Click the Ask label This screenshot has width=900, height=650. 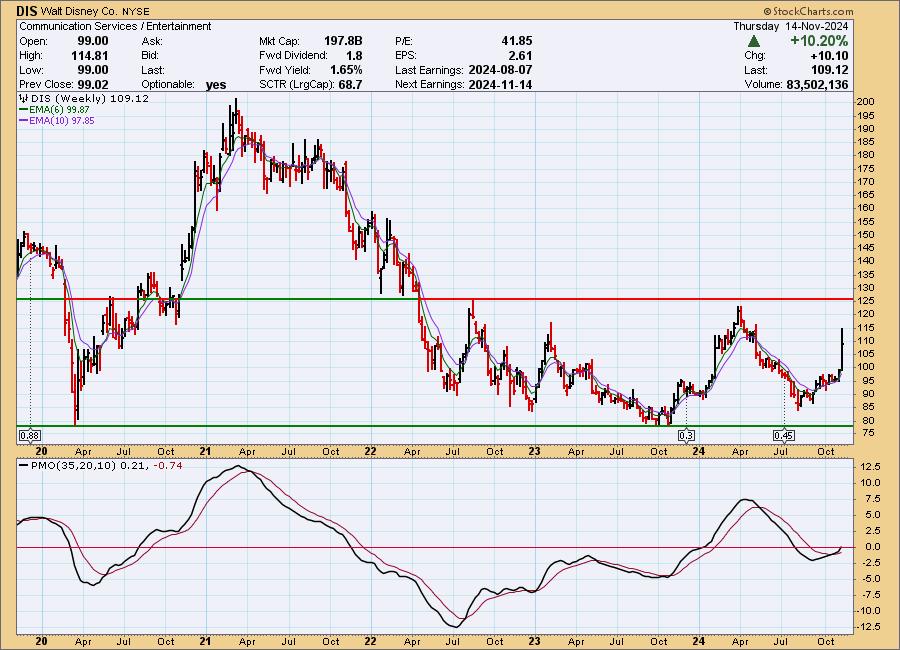pos(152,41)
